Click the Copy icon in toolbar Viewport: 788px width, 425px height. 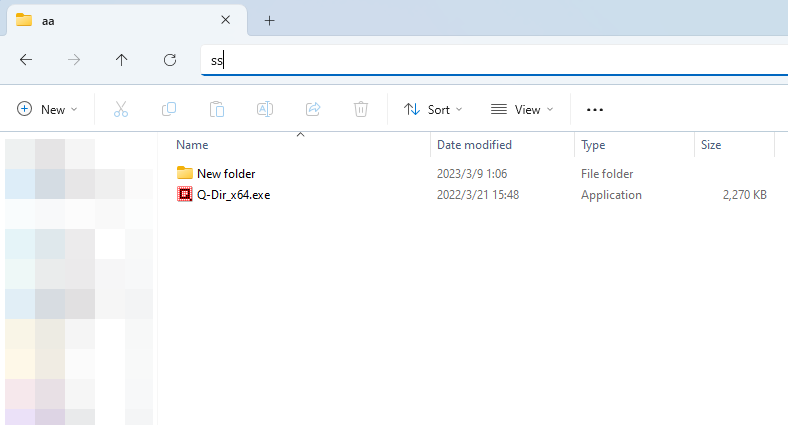169,109
